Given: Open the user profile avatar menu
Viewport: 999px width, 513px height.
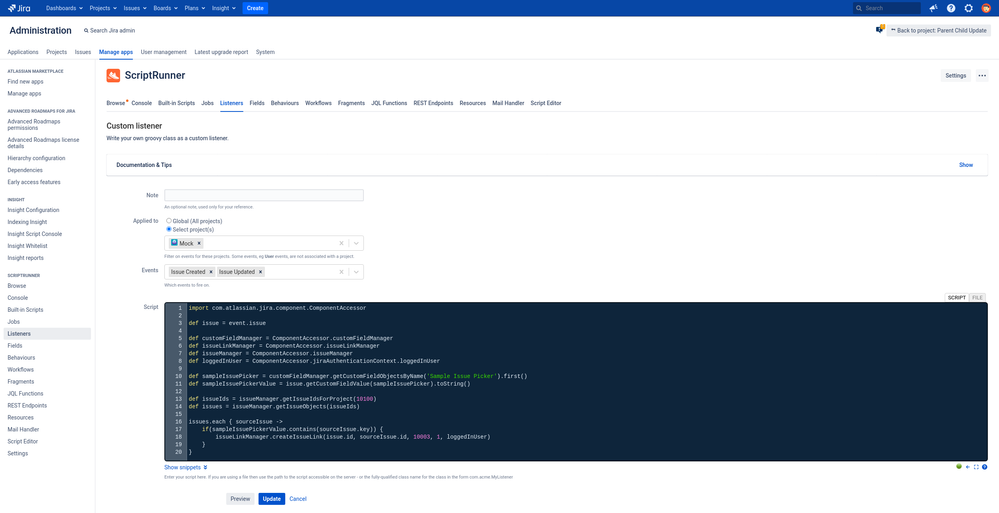Looking at the screenshot, I should tap(986, 8).
